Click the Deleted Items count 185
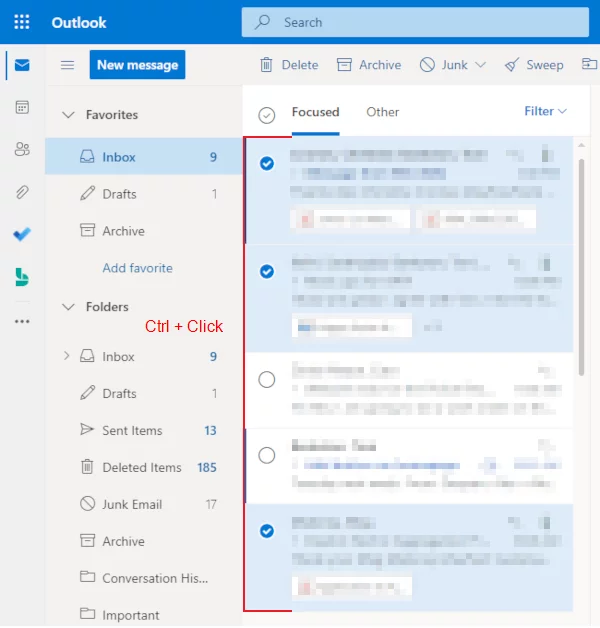The image size is (600, 628). [207, 467]
